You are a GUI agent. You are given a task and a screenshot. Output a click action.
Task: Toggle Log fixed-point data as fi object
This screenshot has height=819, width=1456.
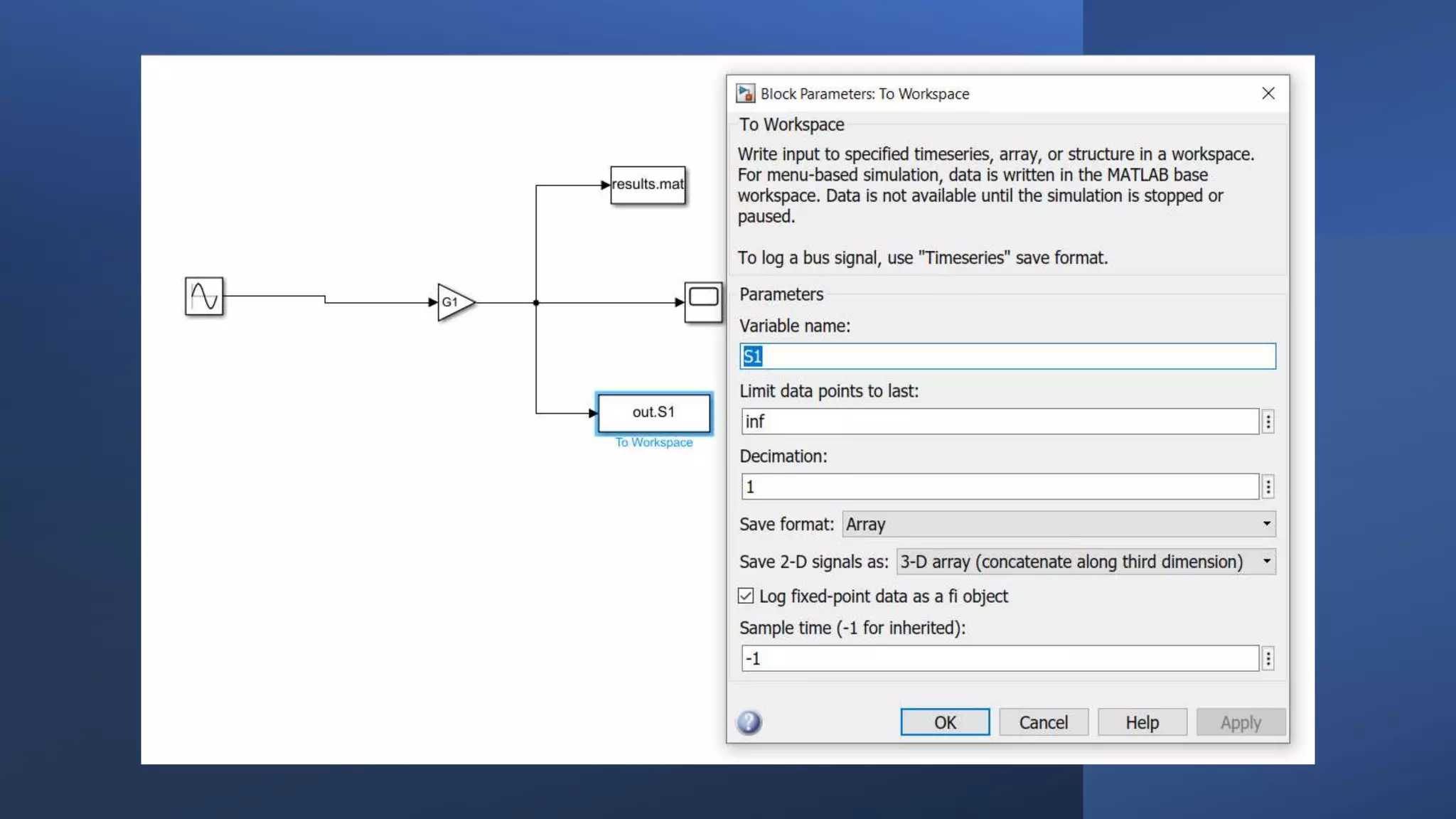click(x=746, y=596)
